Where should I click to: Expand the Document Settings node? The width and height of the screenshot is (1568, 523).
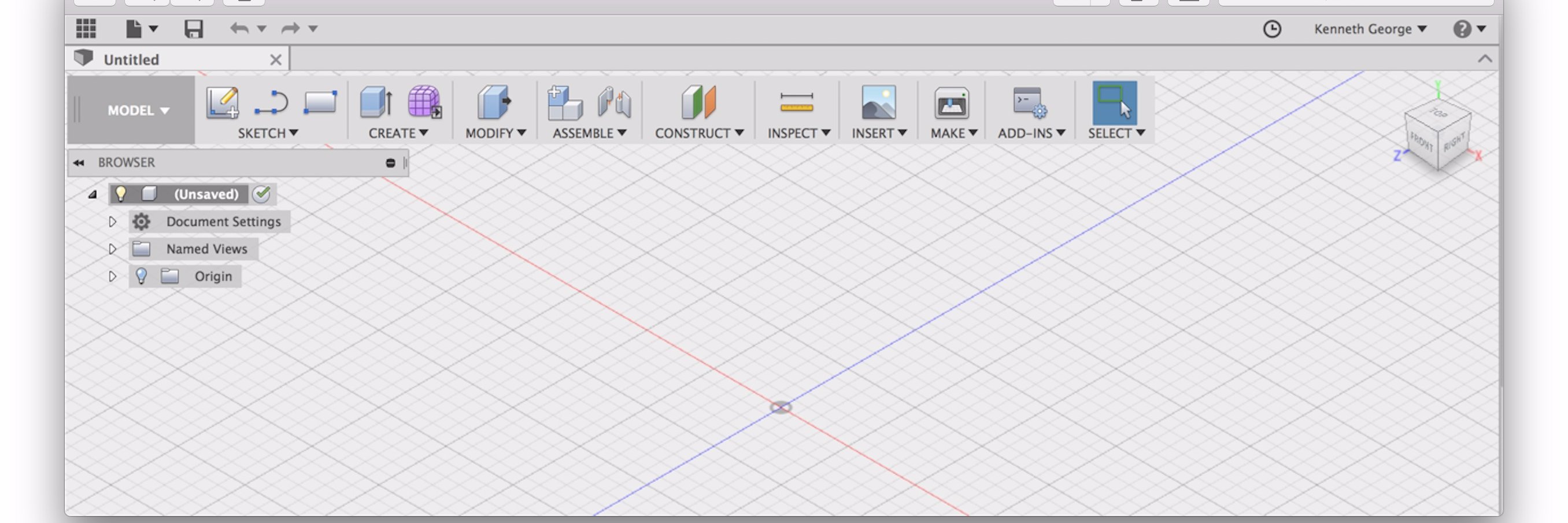[112, 222]
